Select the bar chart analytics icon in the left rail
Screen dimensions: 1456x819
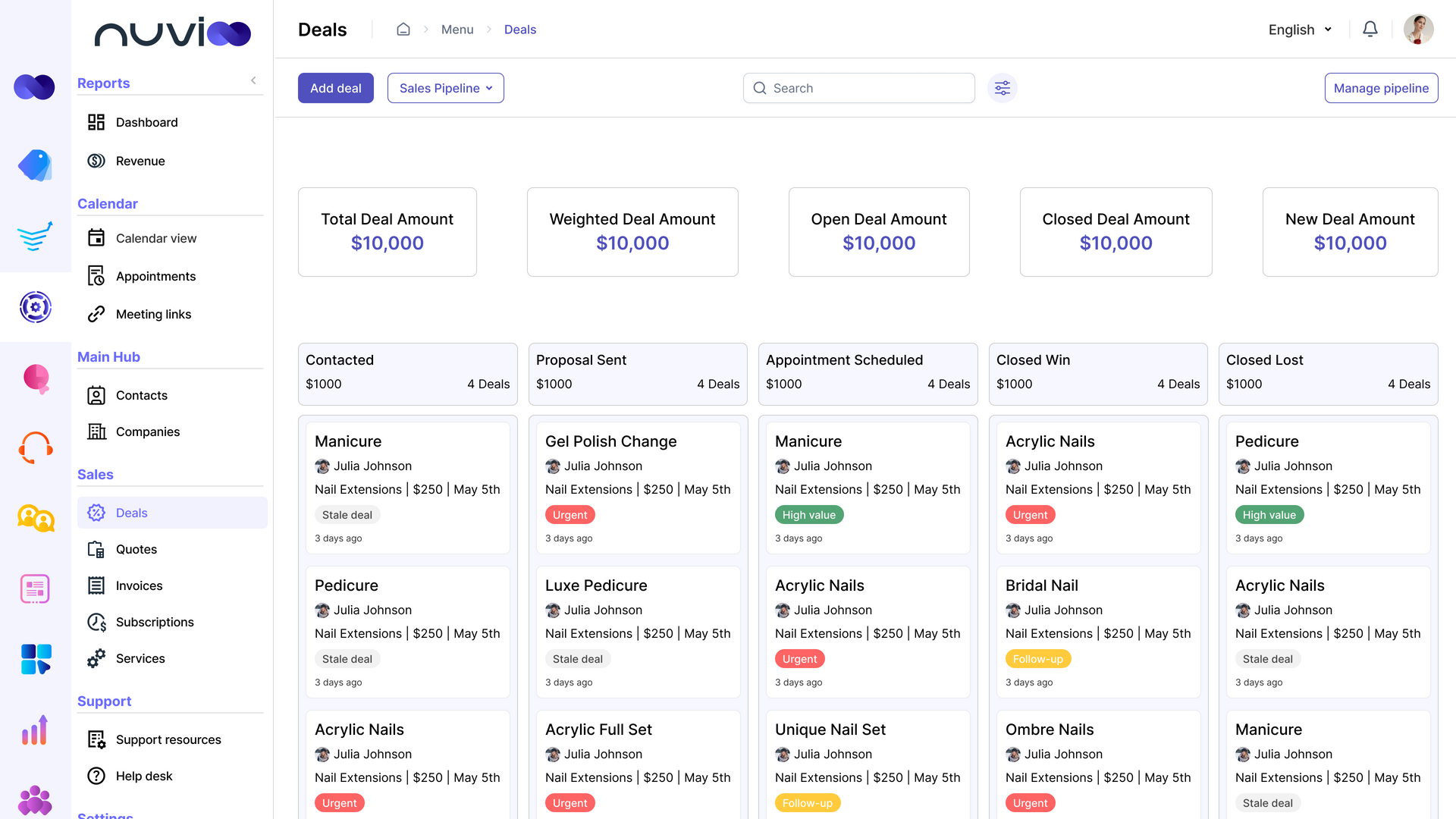[35, 730]
